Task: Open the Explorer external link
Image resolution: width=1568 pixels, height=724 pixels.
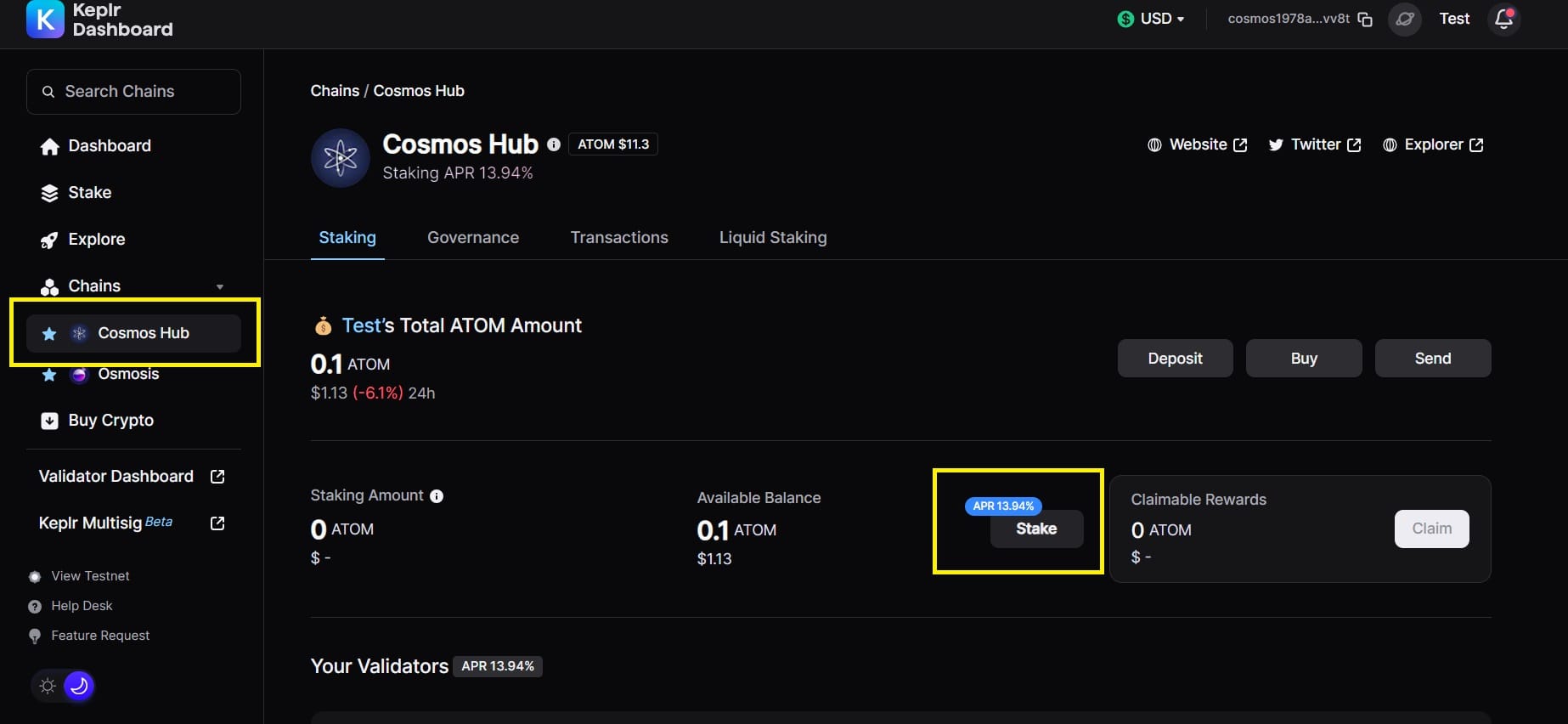Action: pyautogui.click(x=1434, y=145)
